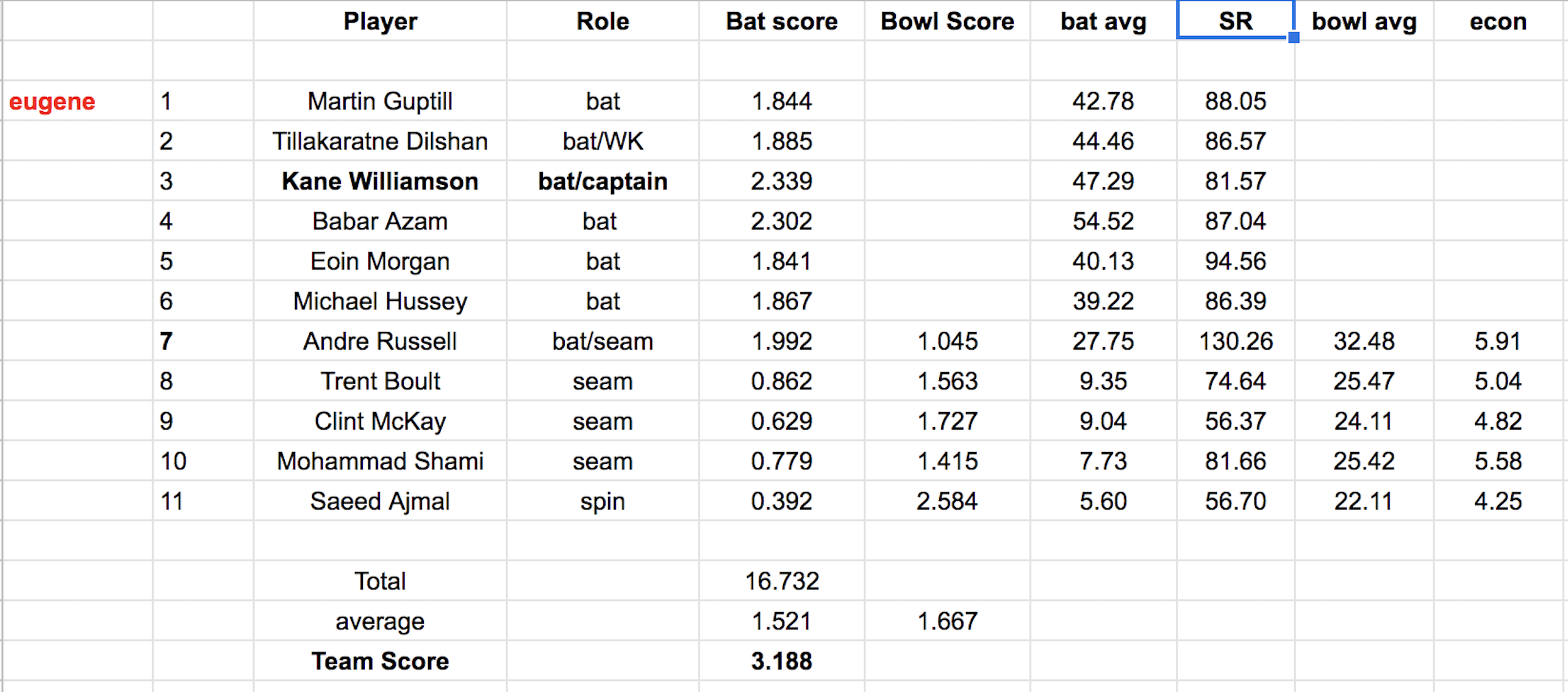
Task: Select the Bowl Score header cell
Action: pyautogui.click(x=947, y=21)
